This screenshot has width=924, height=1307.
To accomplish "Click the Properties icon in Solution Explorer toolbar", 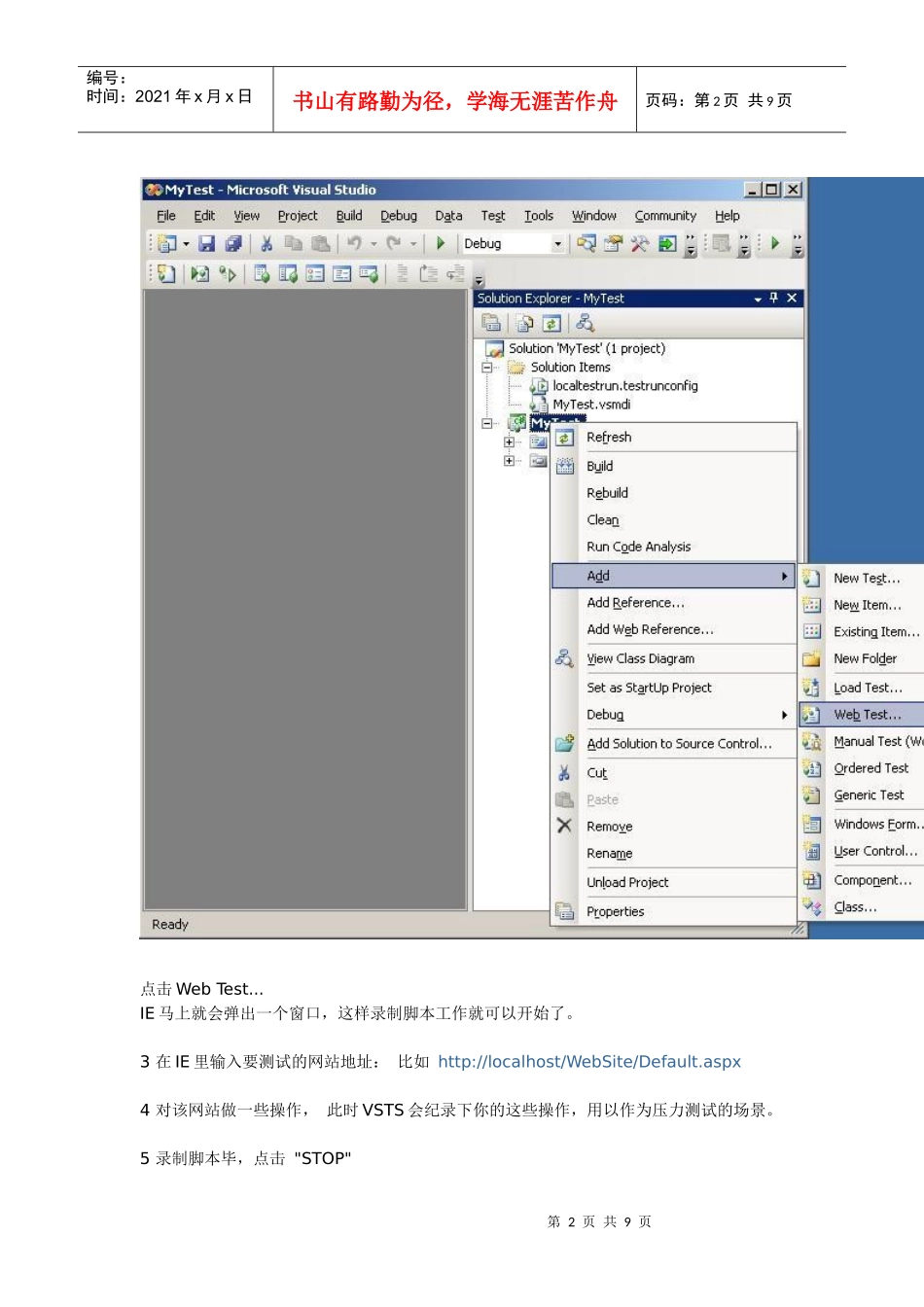I will point(491,323).
